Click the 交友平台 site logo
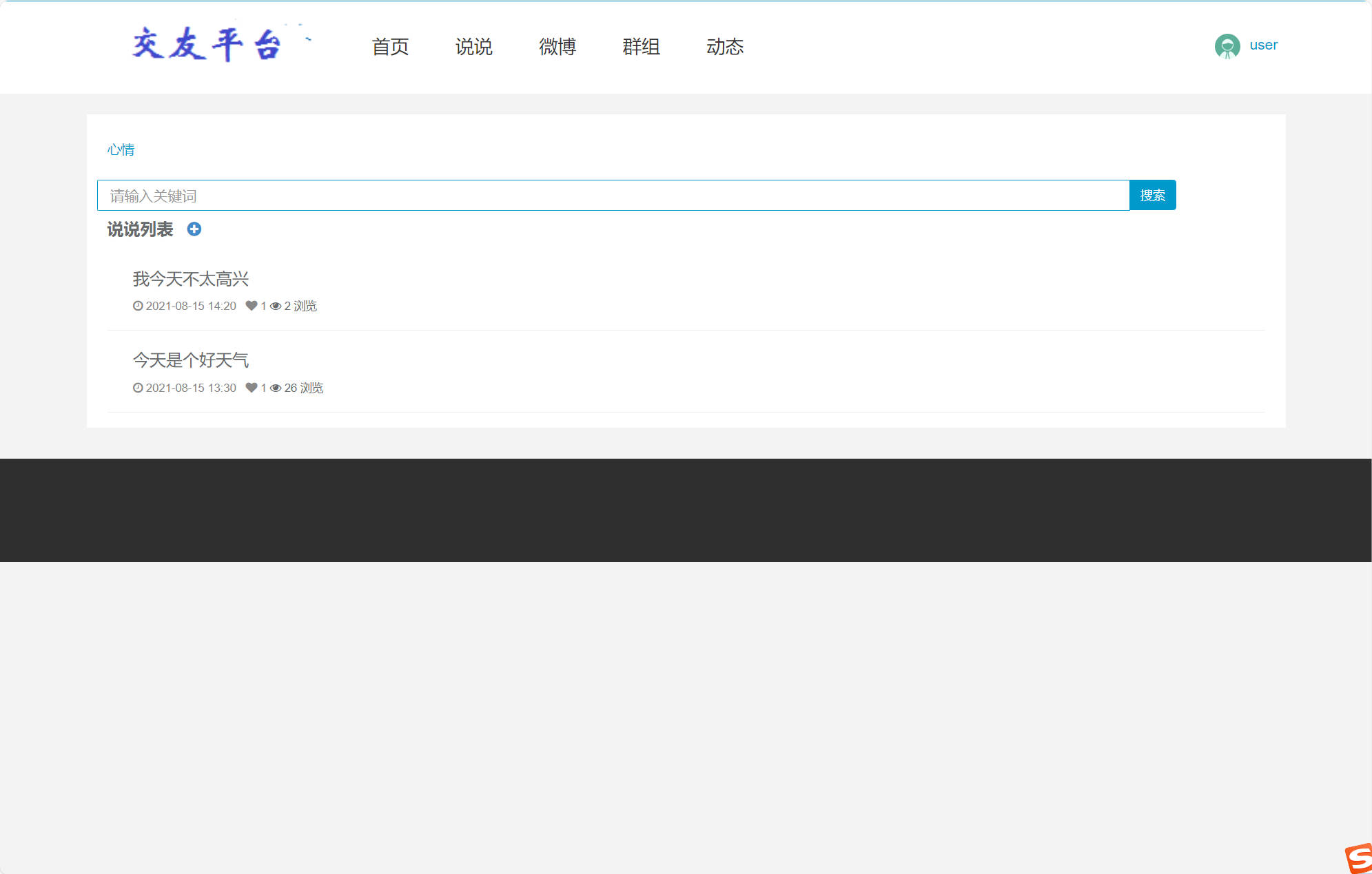Viewport: 1372px width, 874px height. pos(207,44)
